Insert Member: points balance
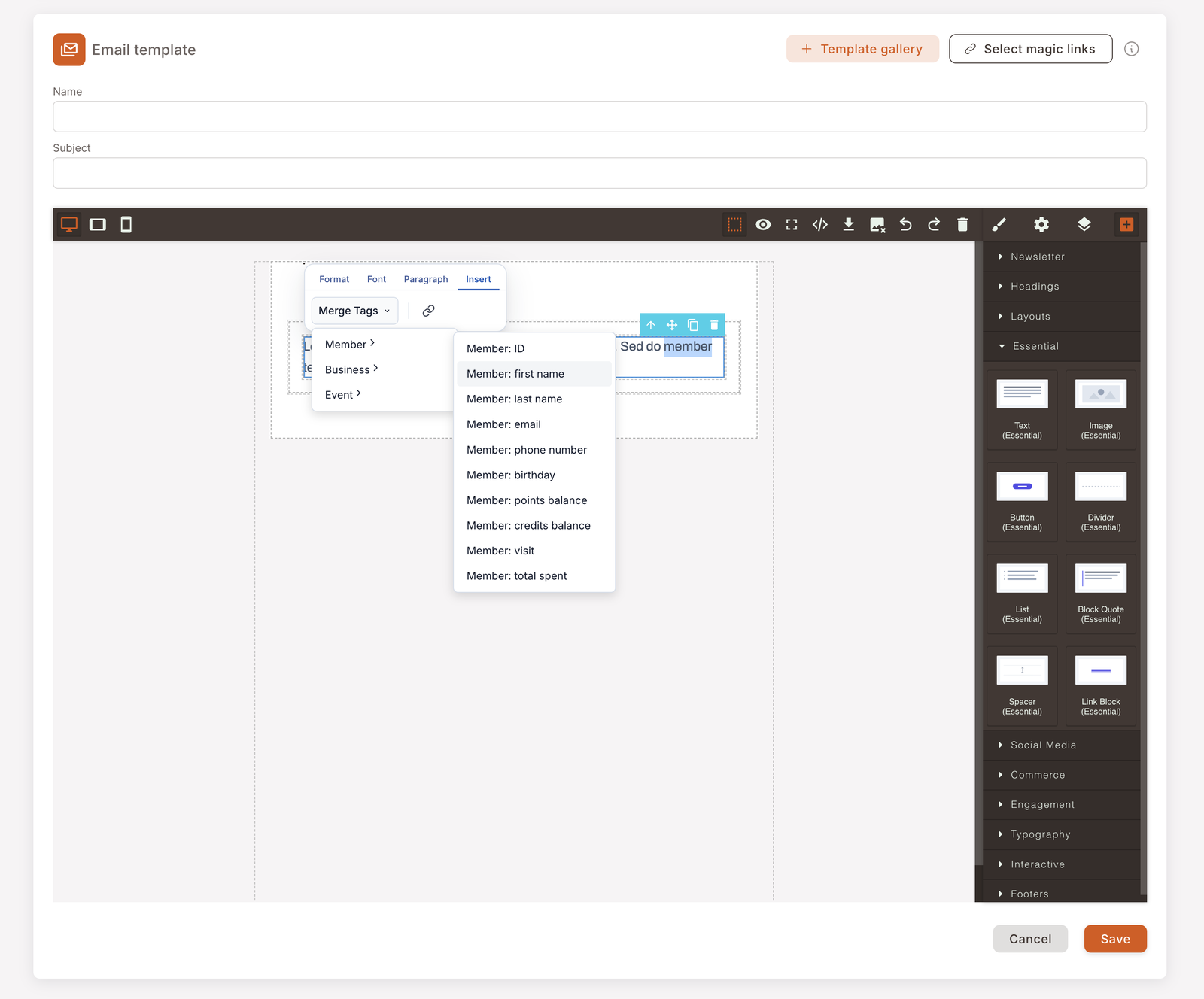The width and height of the screenshot is (1204, 999). 534,500
